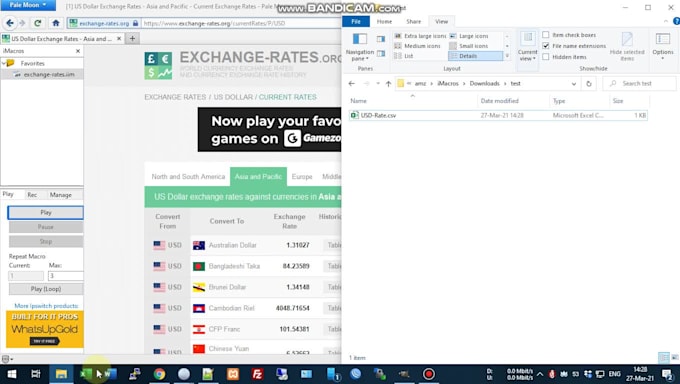Sort files by Name column header
This screenshot has width=680, height=384.
coord(358,101)
